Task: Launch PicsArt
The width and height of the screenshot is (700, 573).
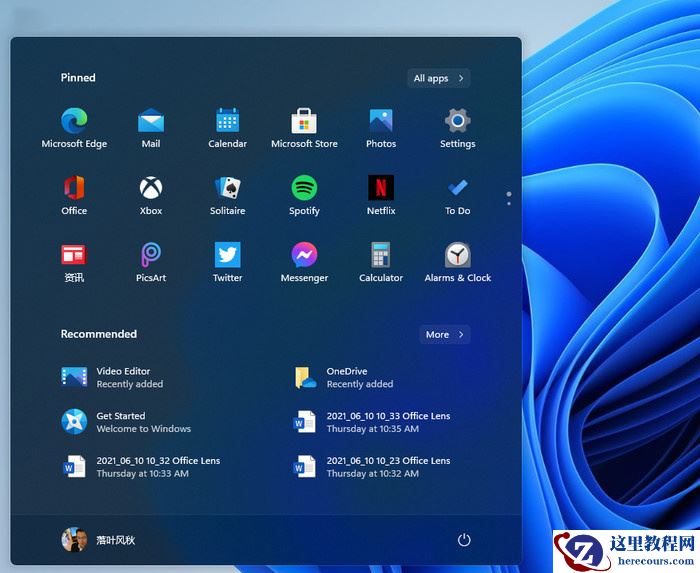Action: point(151,262)
